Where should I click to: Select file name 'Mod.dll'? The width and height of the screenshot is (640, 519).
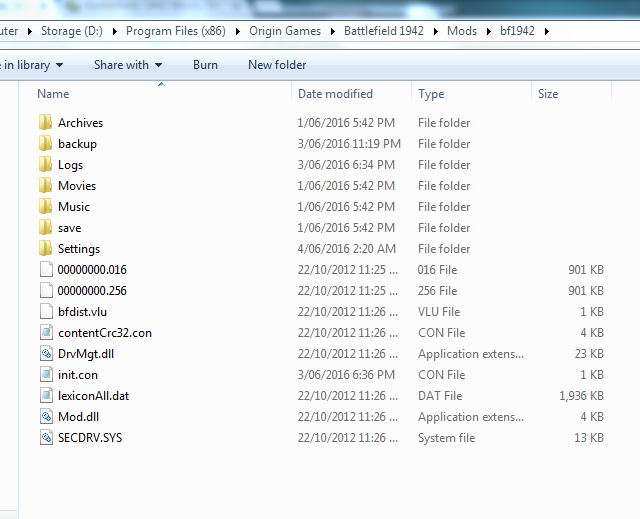click(x=78, y=417)
